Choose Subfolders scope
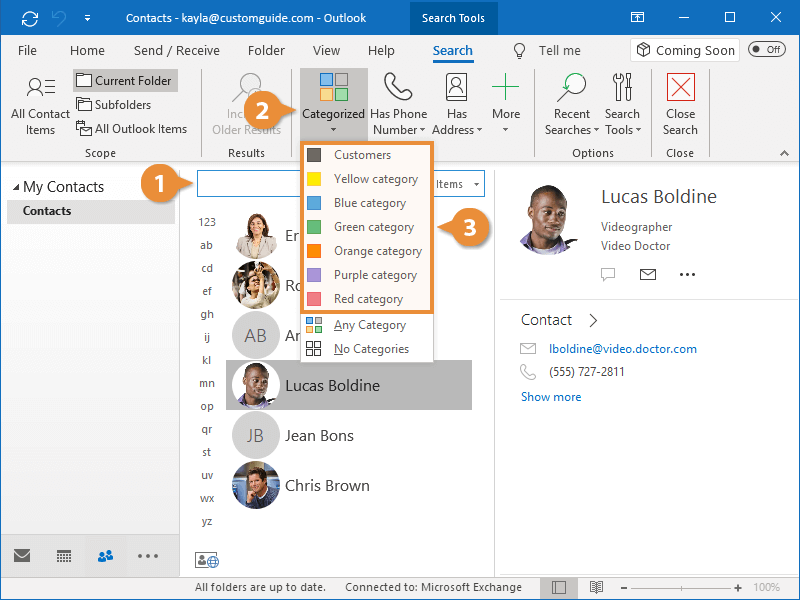This screenshot has width=800, height=600. (114, 105)
